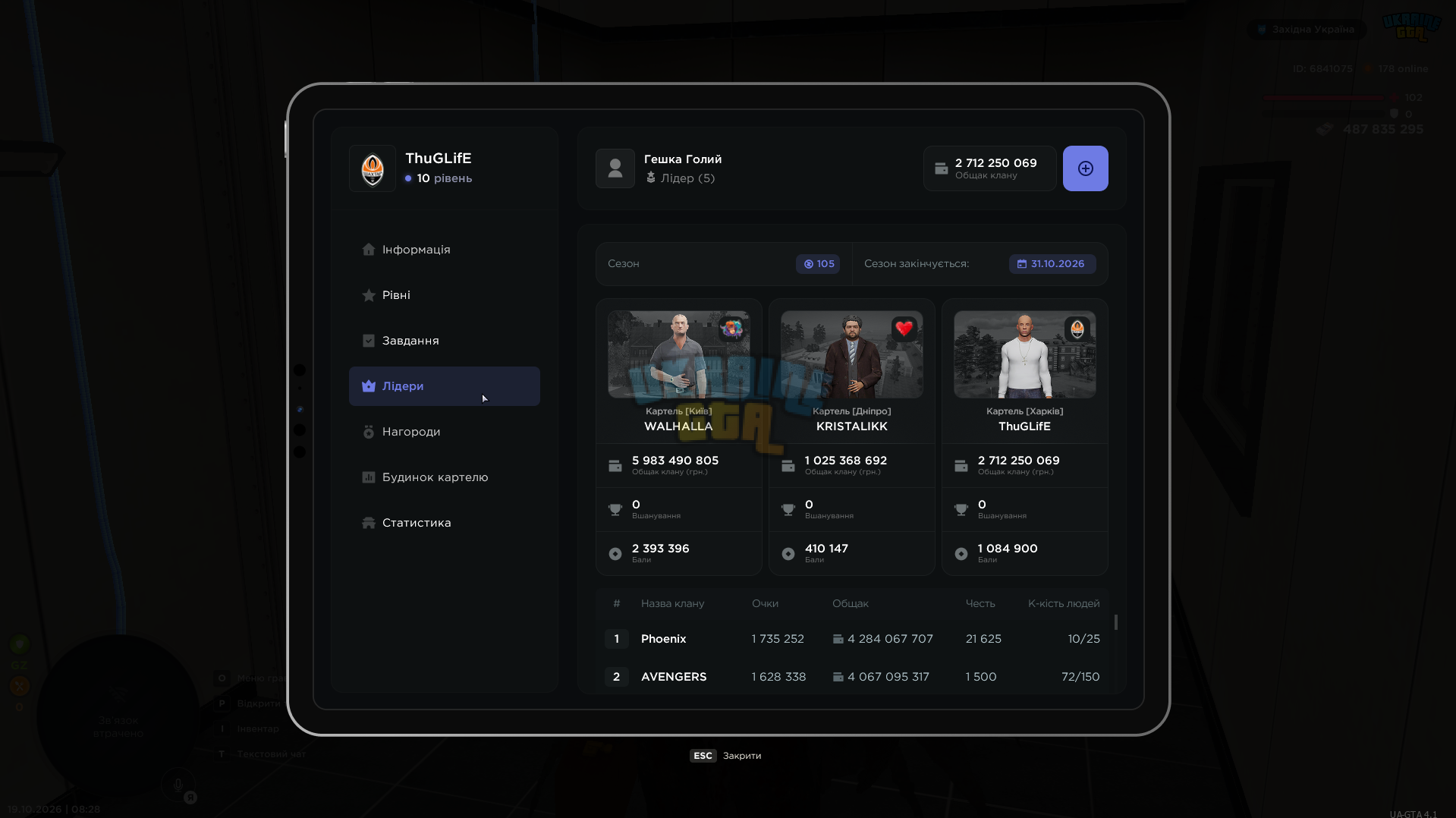Select the Лідери menu item
Viewport: 1456px width, 818px height.
tap(444, 386)
